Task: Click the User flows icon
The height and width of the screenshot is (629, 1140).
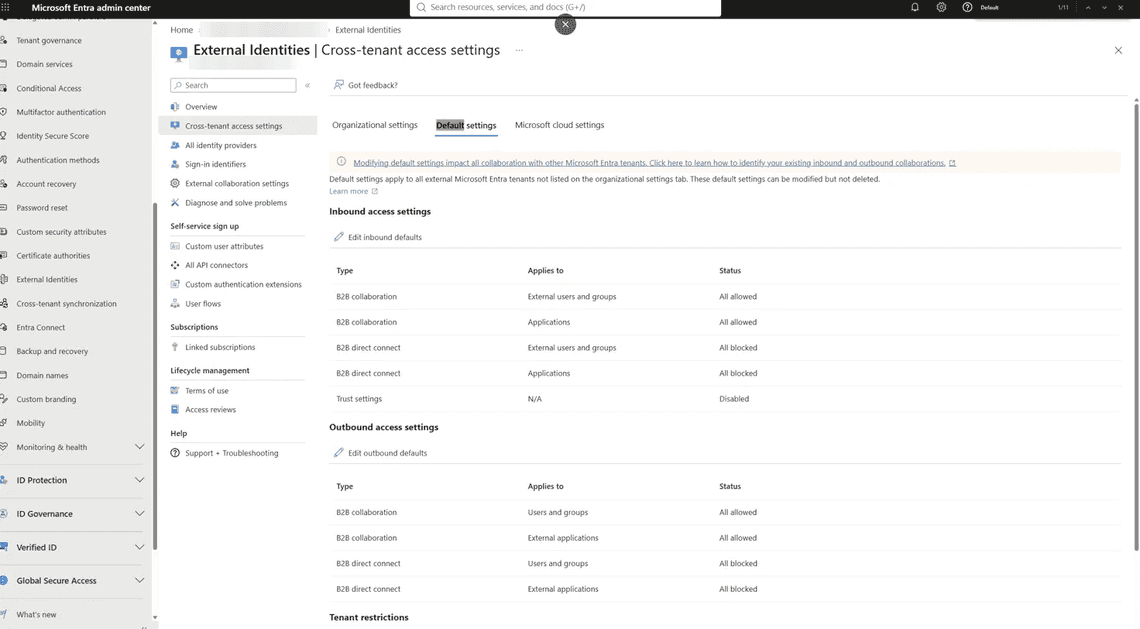Action: pos(175,304)
